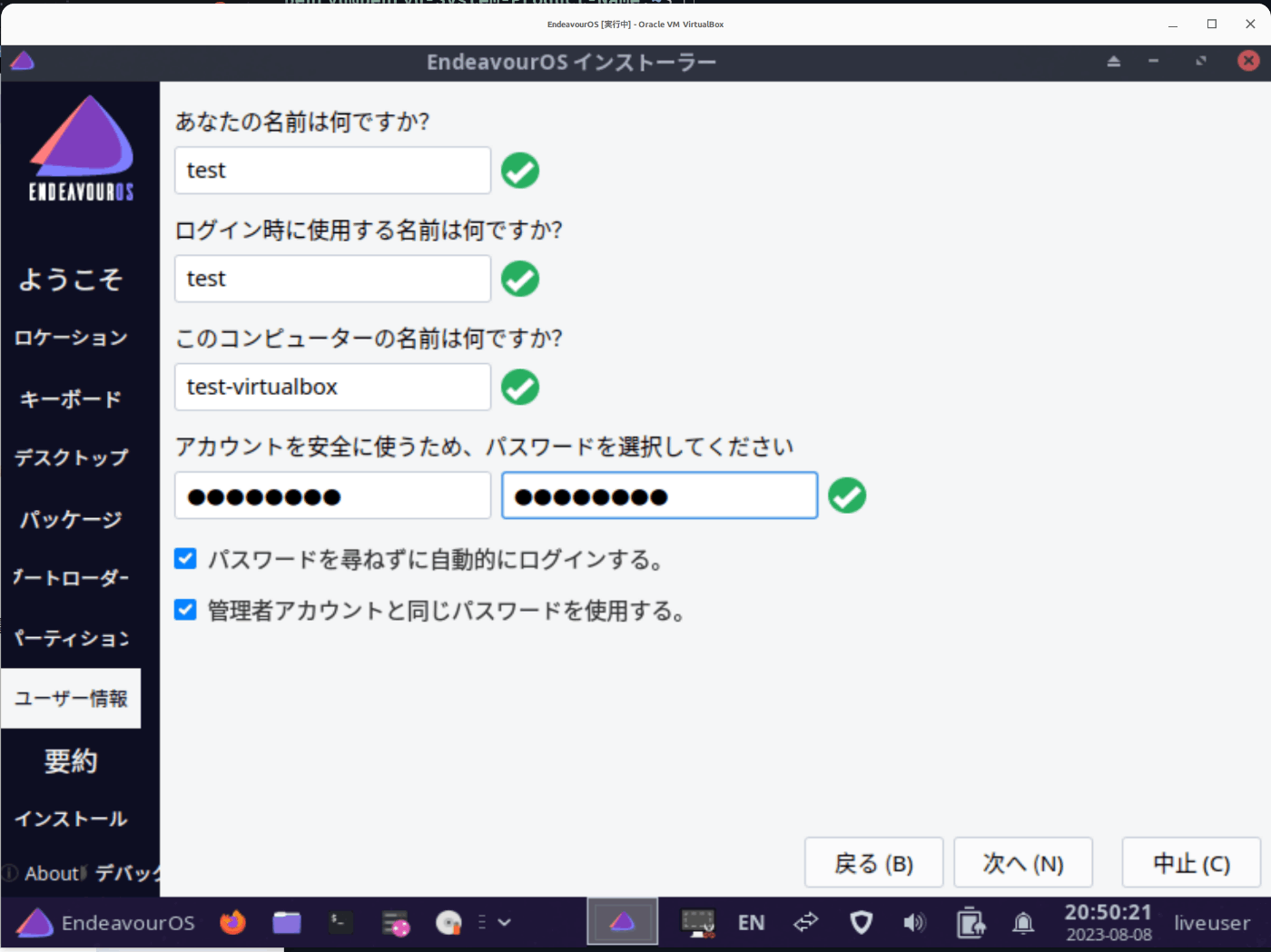Viewport: 1271px width, 952px height.
Task: Go back with the 戻る (B) button
Action: (x=873, y=862)
